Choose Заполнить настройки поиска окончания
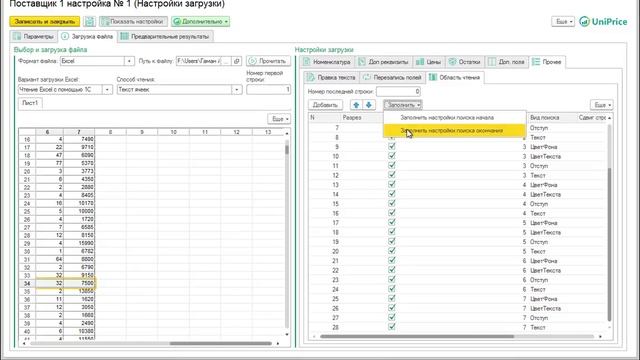The height and width of the screenshot is (360, 640). 454,131
